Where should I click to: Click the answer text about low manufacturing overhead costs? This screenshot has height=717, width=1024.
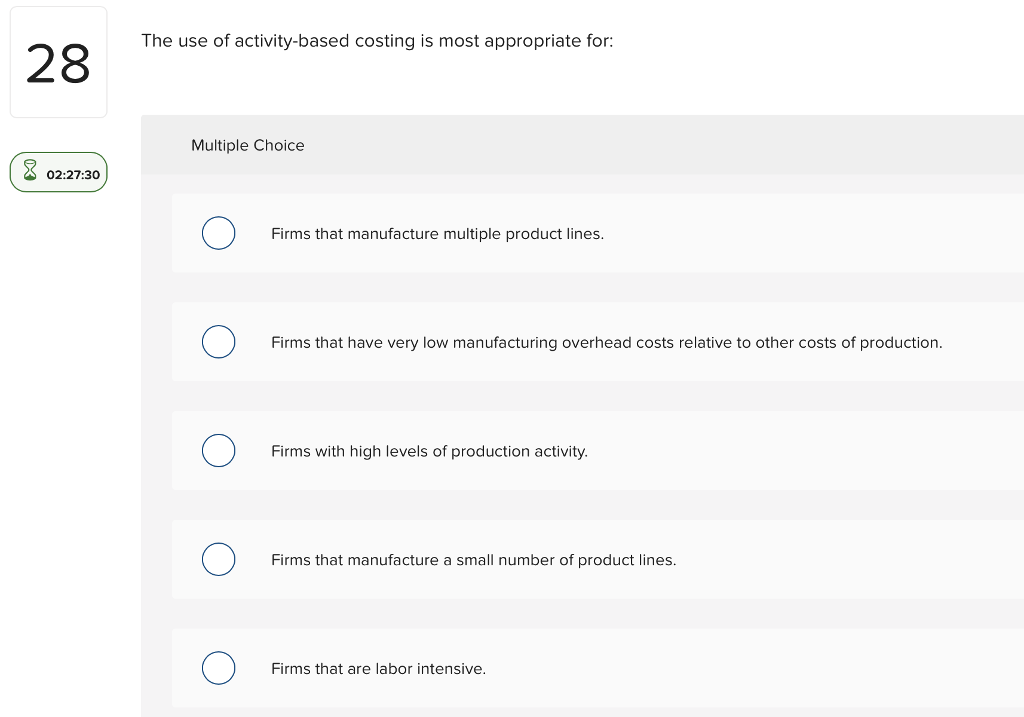coord(606,343)
